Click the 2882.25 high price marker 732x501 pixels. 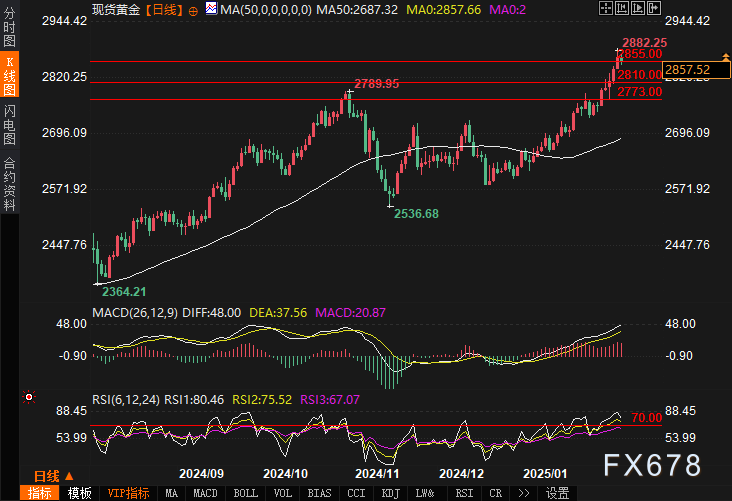tap(644, 42)
